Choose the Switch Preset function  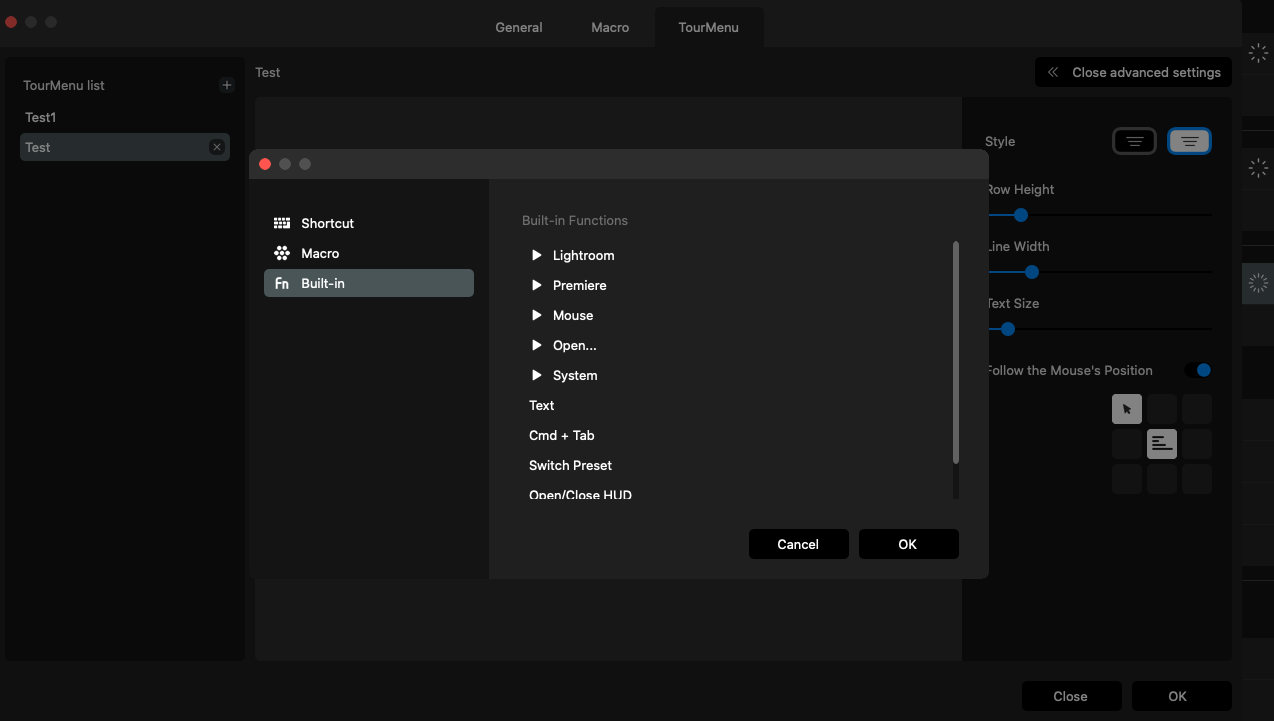570,465
